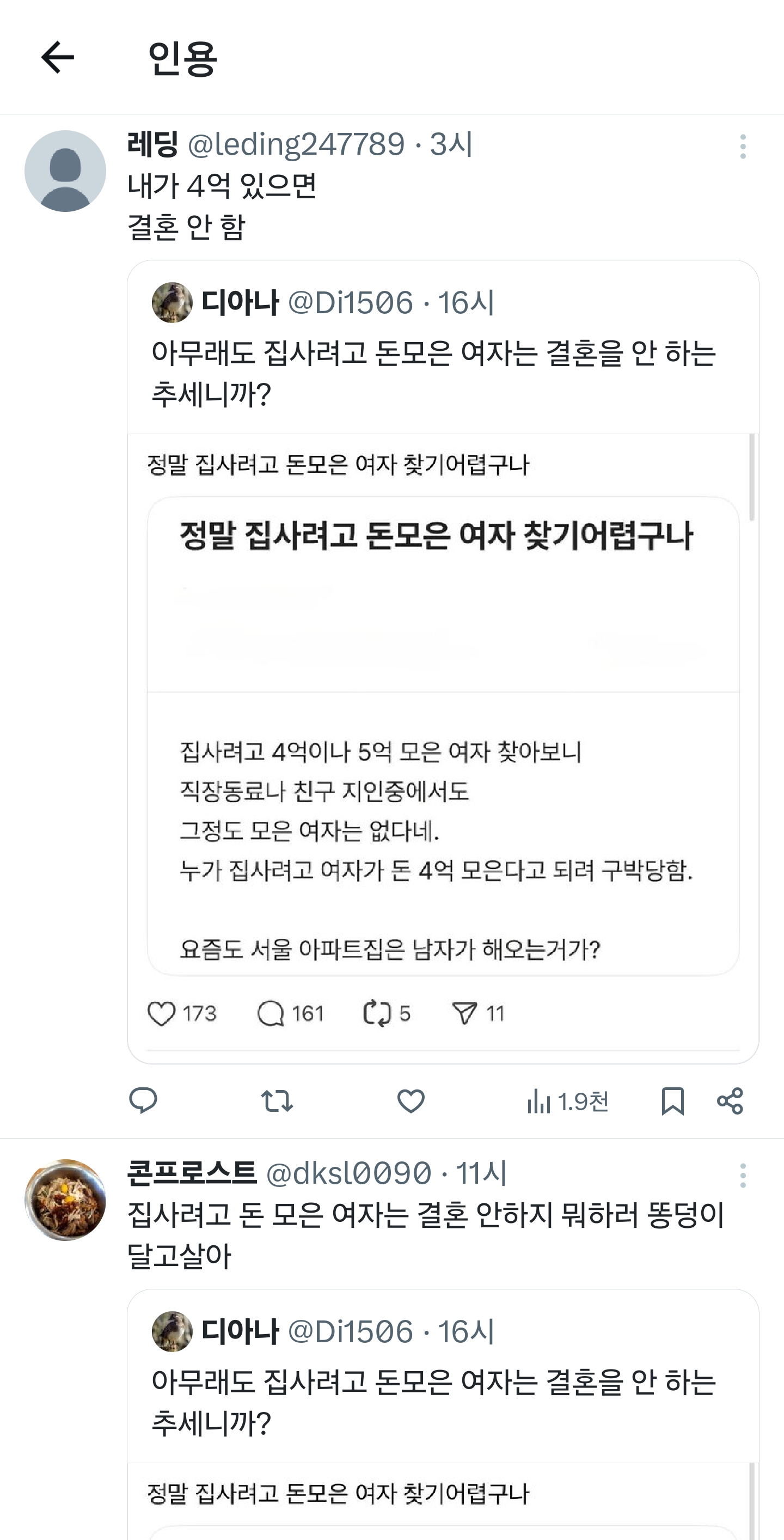Tap the back arrow icon
The image size is (784, 1540).
[x=57, y=57]
